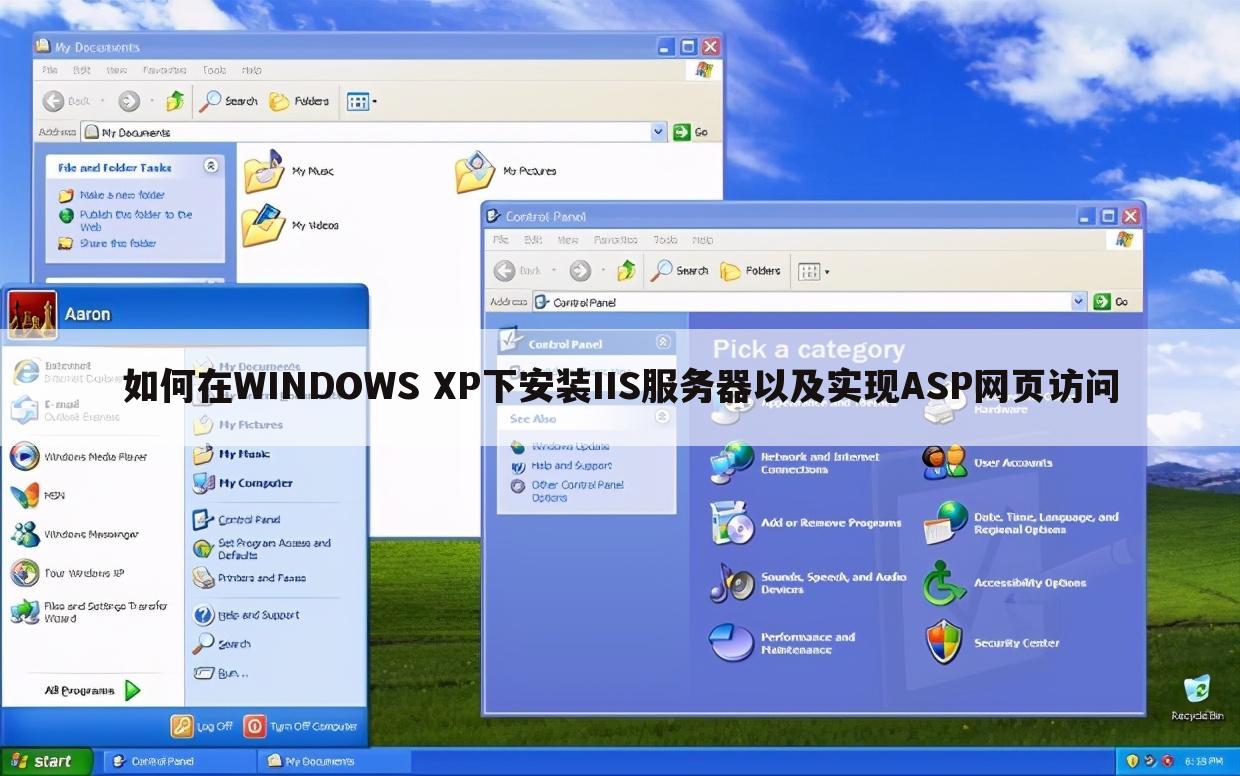
Task: Toggle Folders pane in Control Panel toolbar
Action: coord(750,271)
